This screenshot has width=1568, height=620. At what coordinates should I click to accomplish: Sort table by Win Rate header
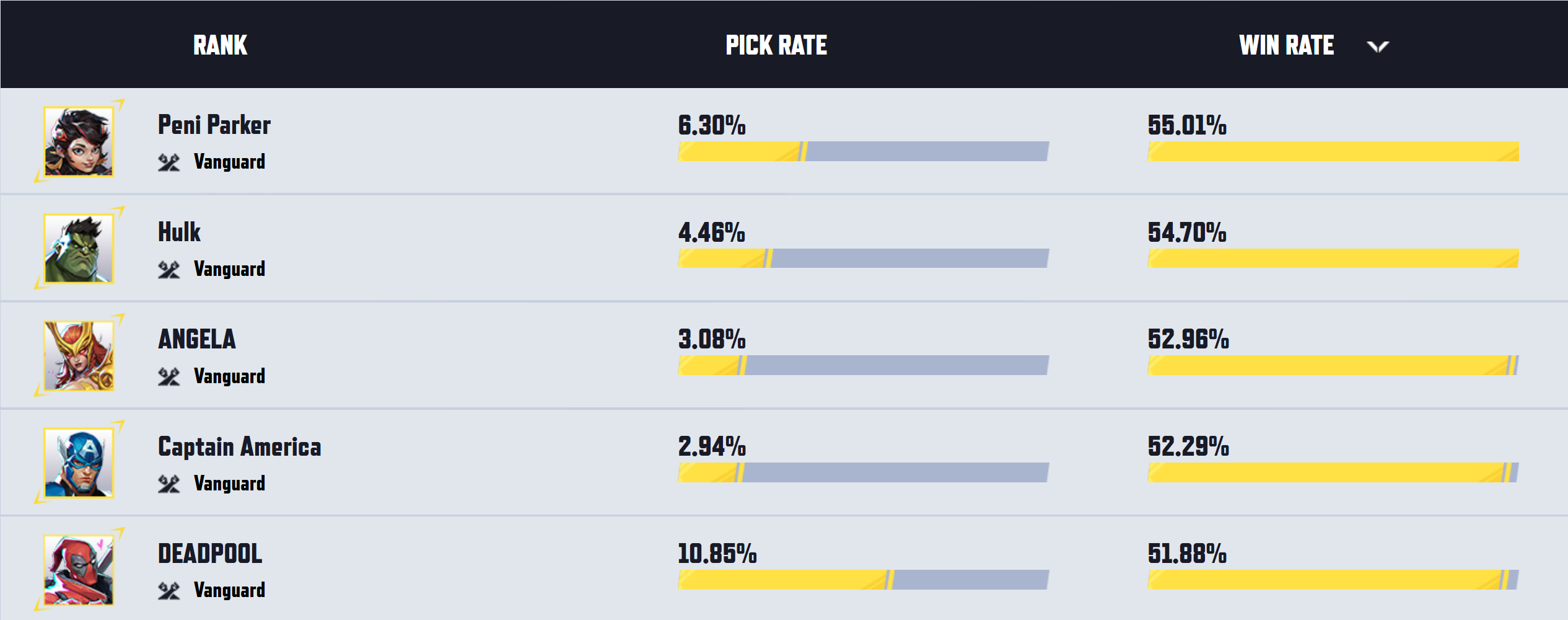(1286, 45)
